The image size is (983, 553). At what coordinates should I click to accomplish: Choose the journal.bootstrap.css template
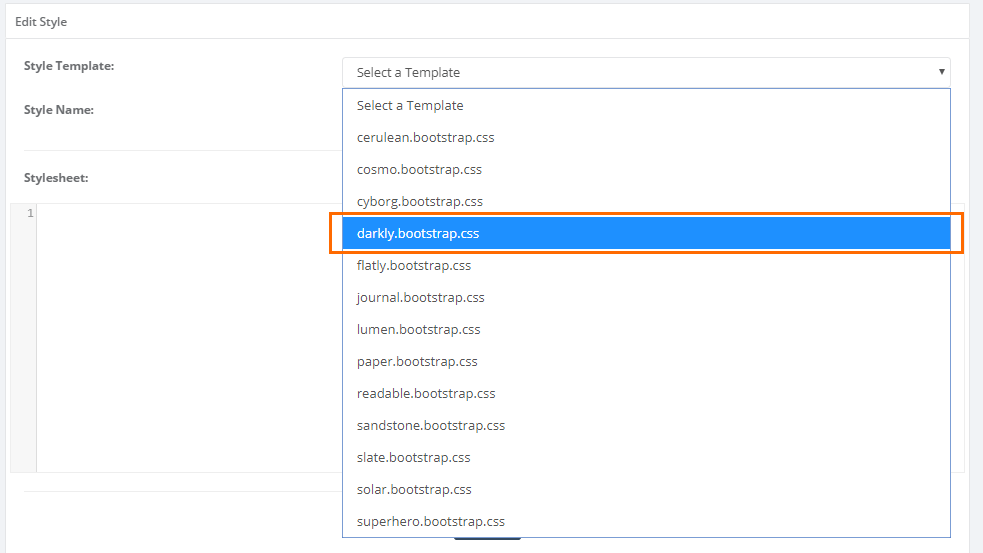[420, 297]
